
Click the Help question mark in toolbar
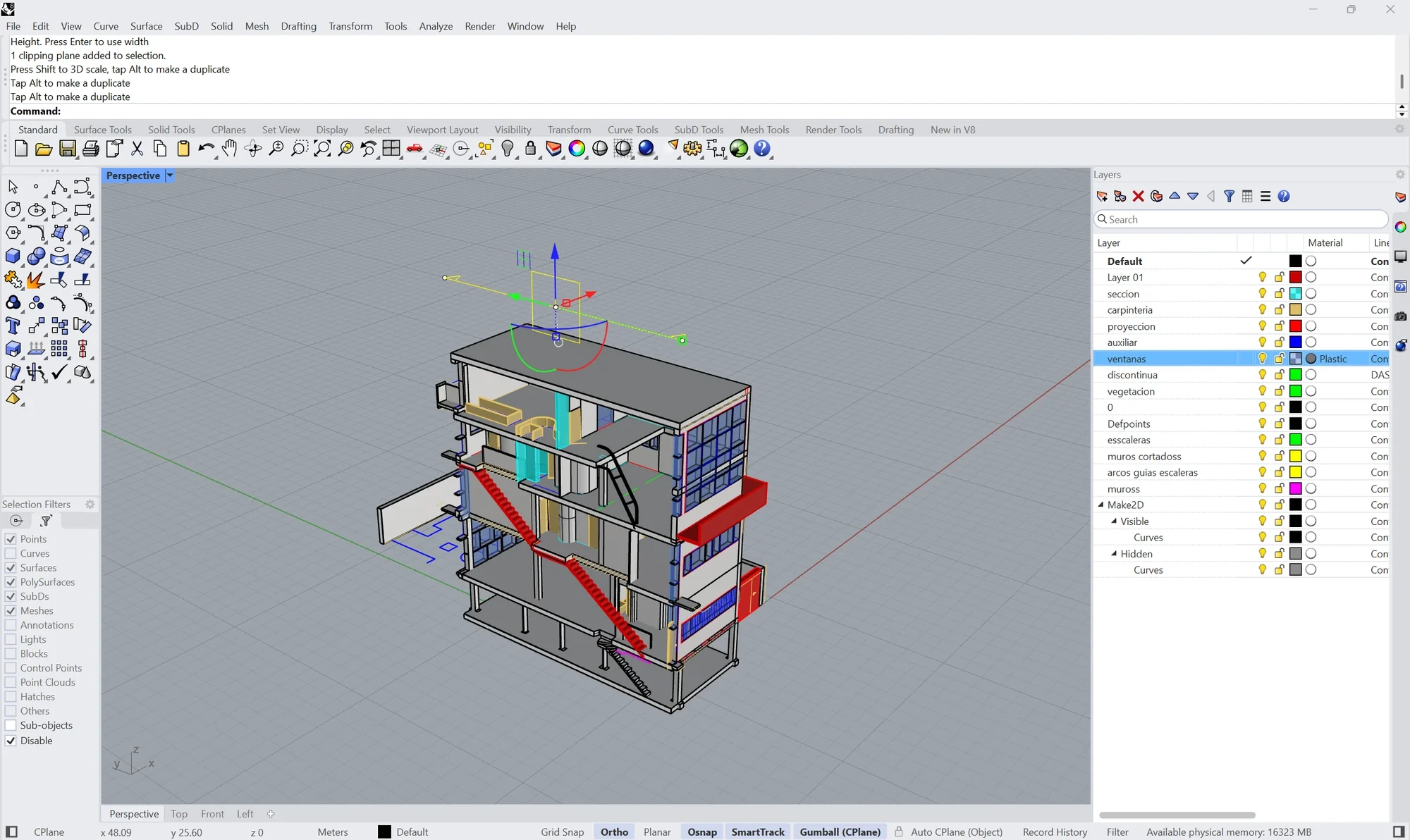point(762,149)
